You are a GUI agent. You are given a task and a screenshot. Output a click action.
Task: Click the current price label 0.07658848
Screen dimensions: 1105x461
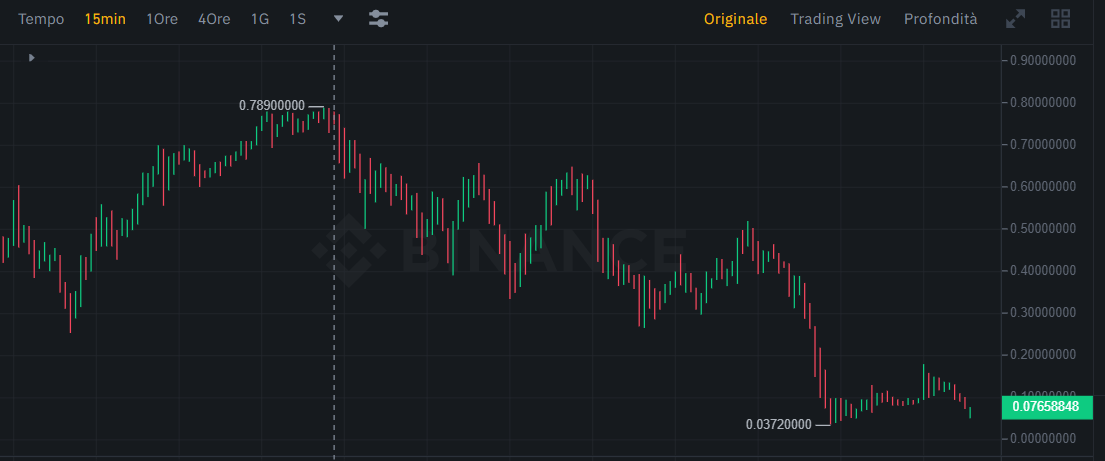(x=1046, y=407)
